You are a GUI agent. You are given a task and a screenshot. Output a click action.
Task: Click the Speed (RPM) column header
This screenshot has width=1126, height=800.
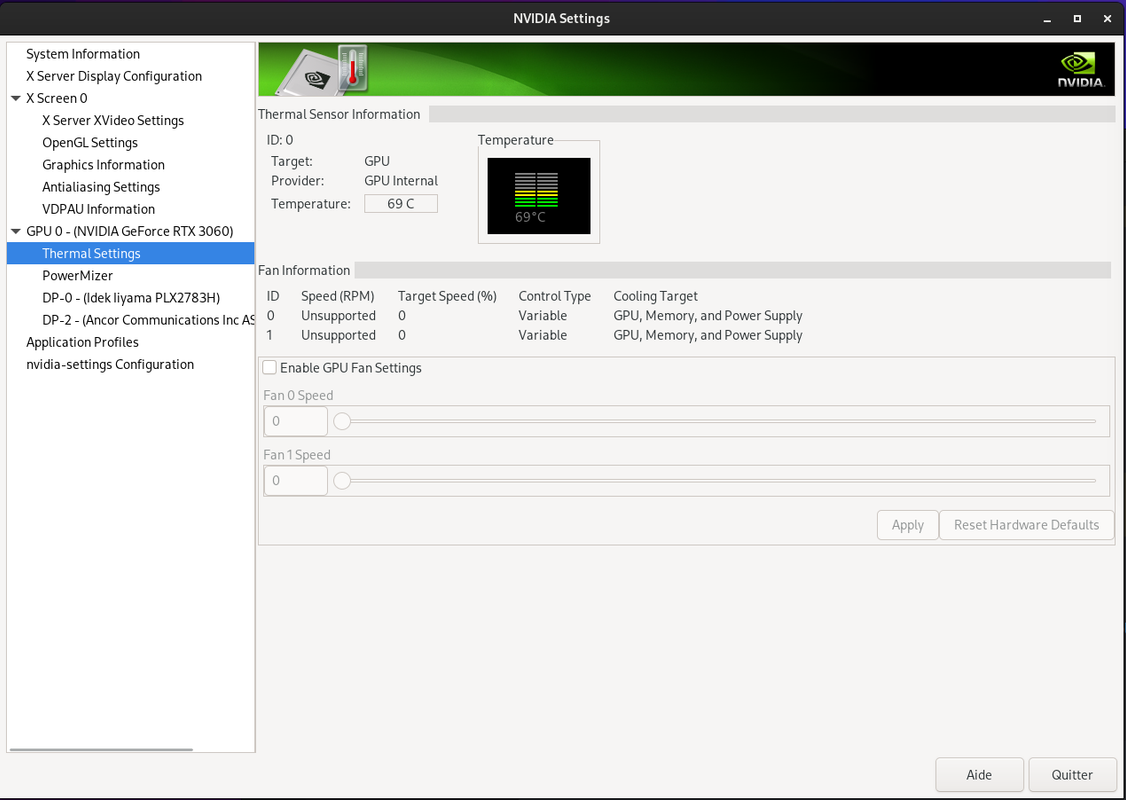click(338, 297)
